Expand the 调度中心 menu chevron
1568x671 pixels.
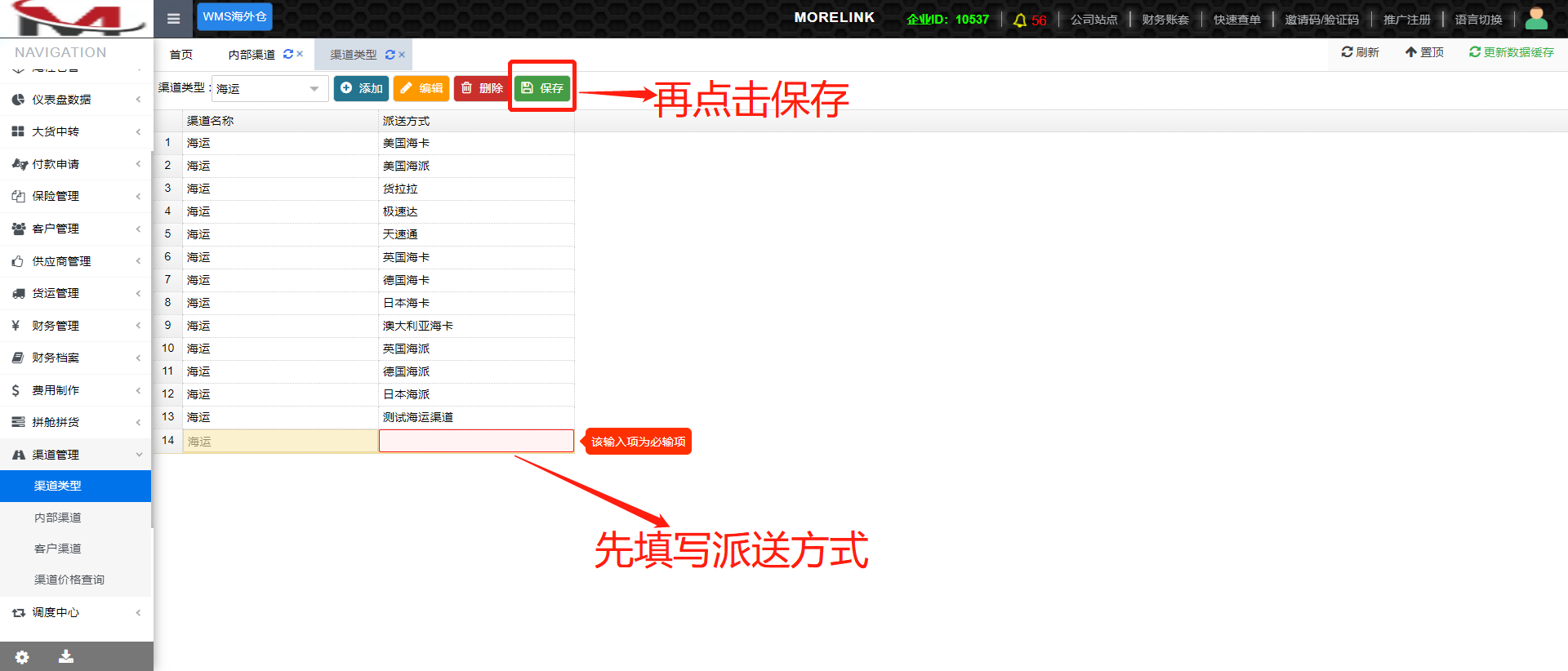pyautogui.click(x=138, y=612)
